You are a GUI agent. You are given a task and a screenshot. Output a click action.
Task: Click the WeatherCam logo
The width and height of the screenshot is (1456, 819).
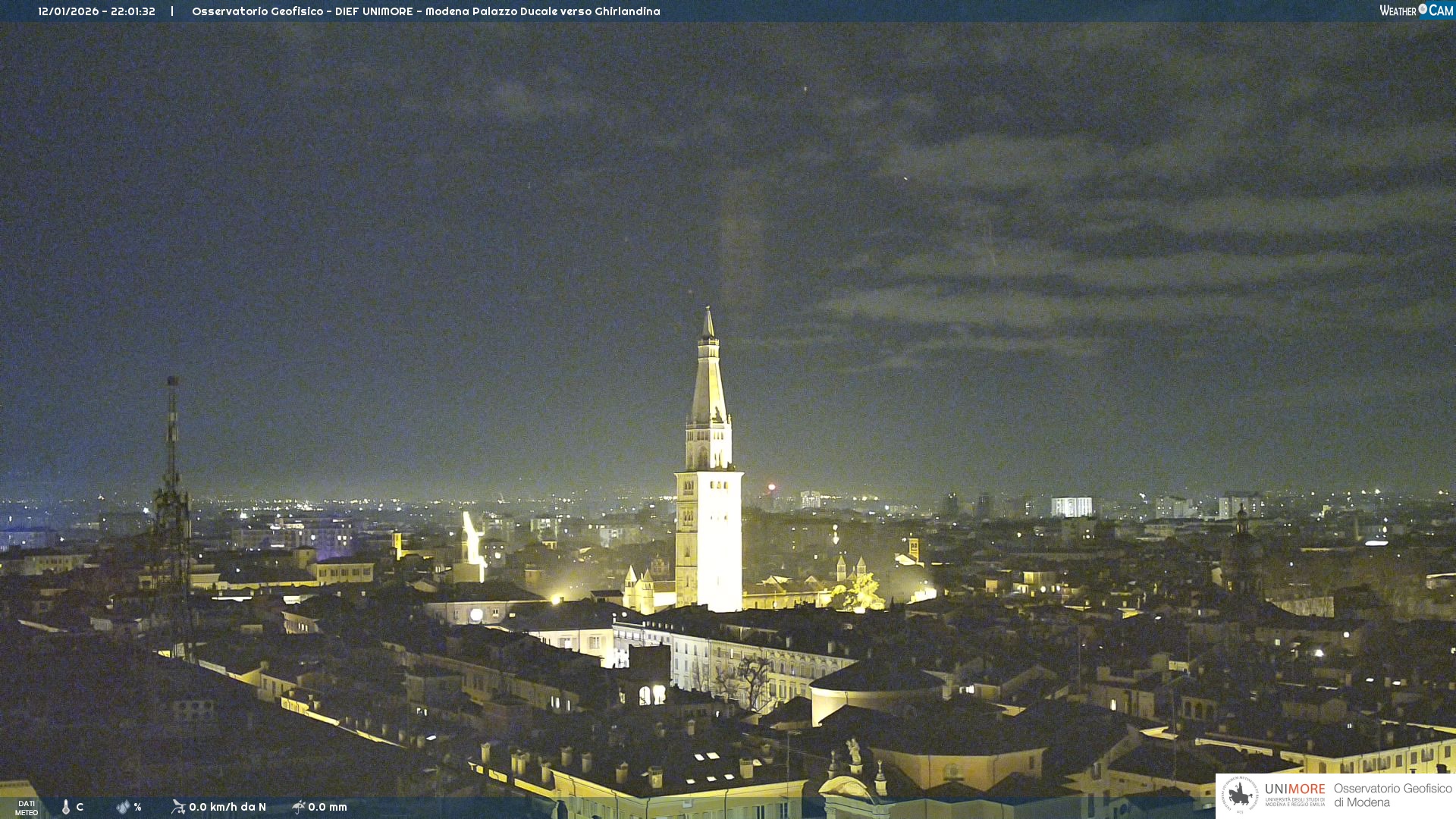pos(1416,11)
